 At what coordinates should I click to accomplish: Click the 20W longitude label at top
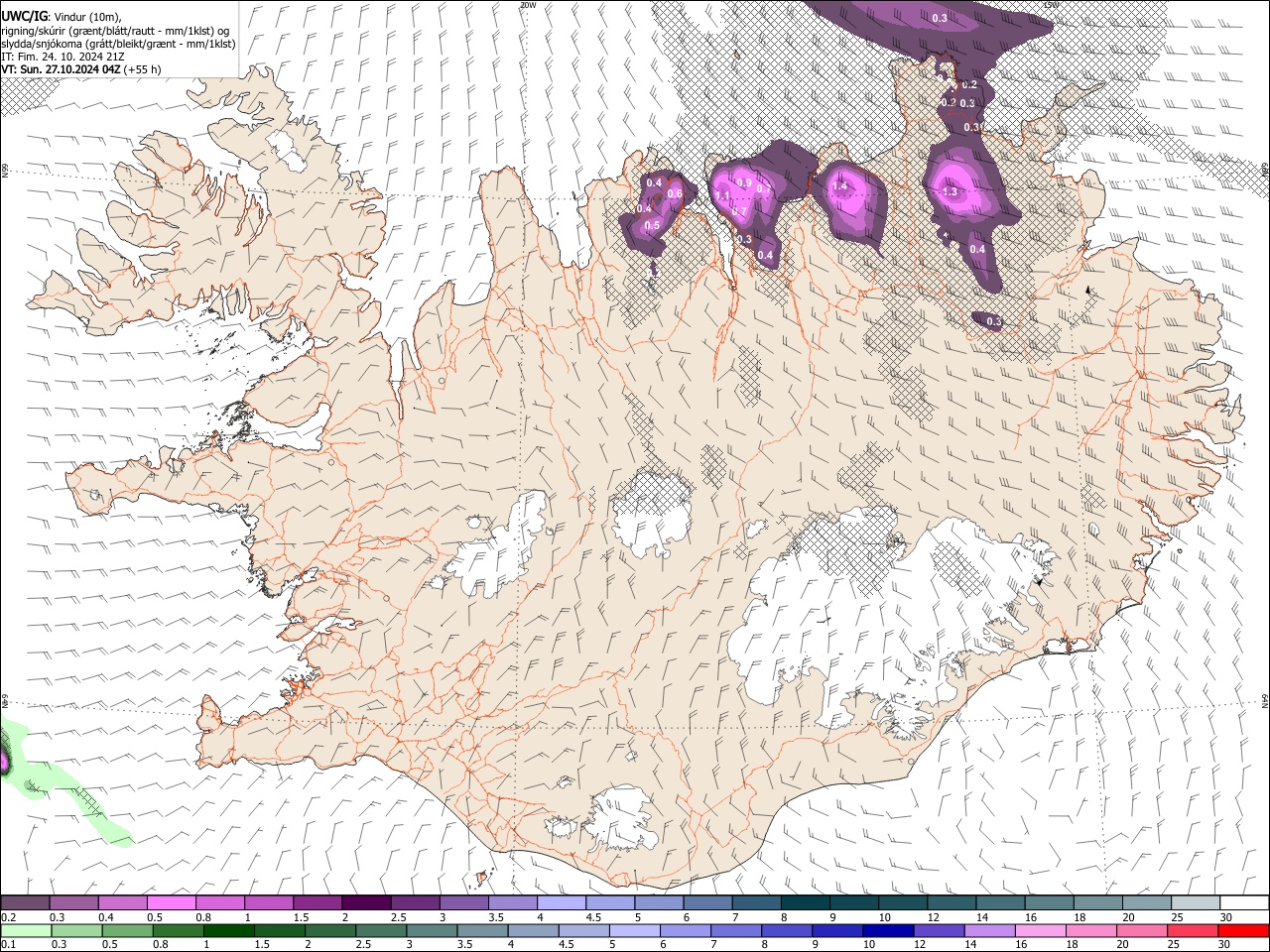528,5
